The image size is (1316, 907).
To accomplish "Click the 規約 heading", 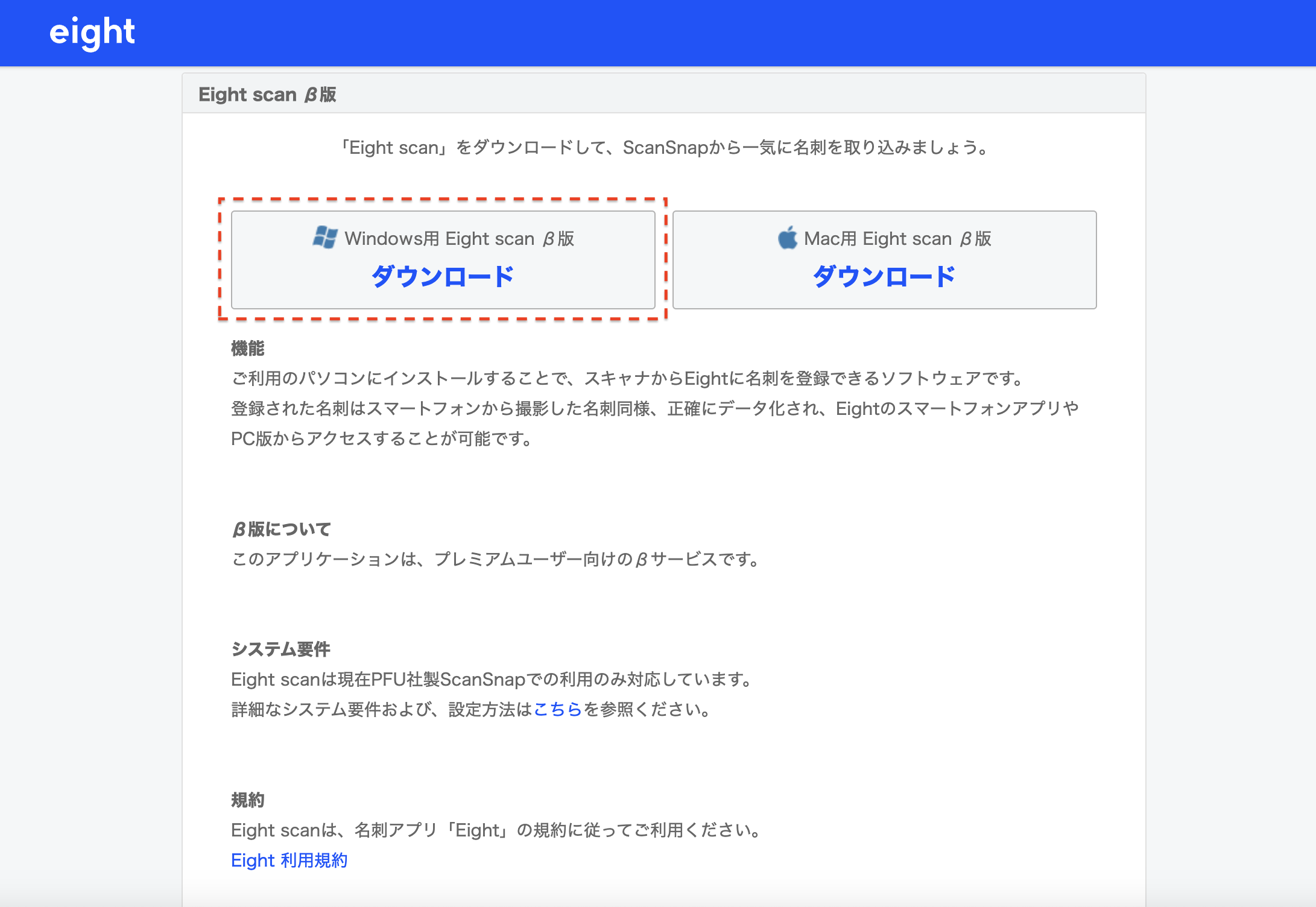I will point(248,800).
